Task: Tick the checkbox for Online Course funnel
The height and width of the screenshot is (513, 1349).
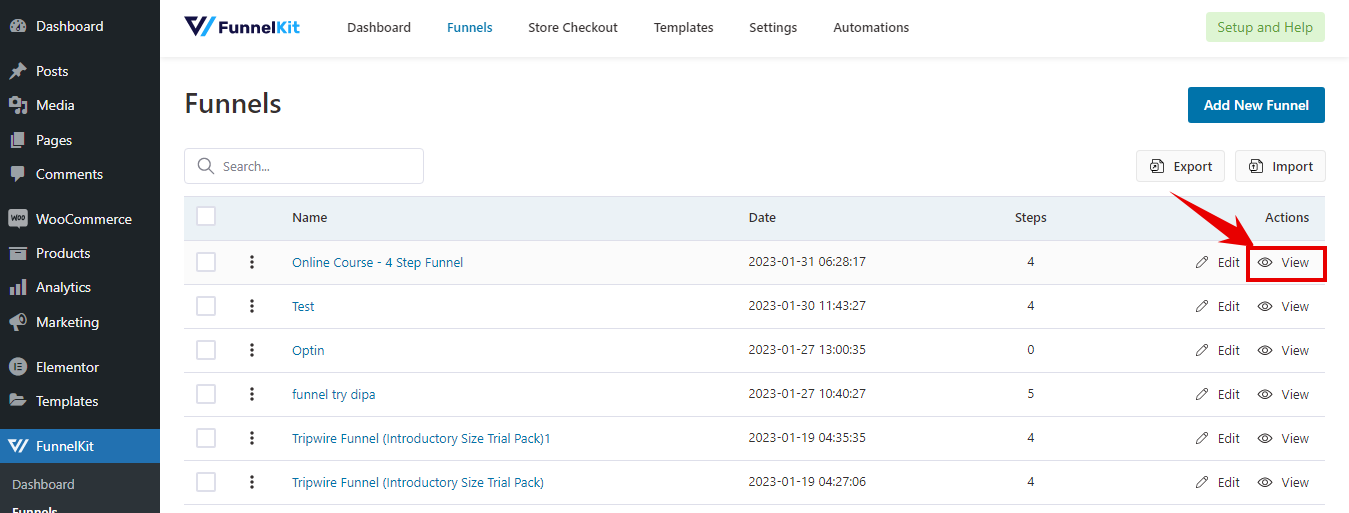Action: point(206,262)
